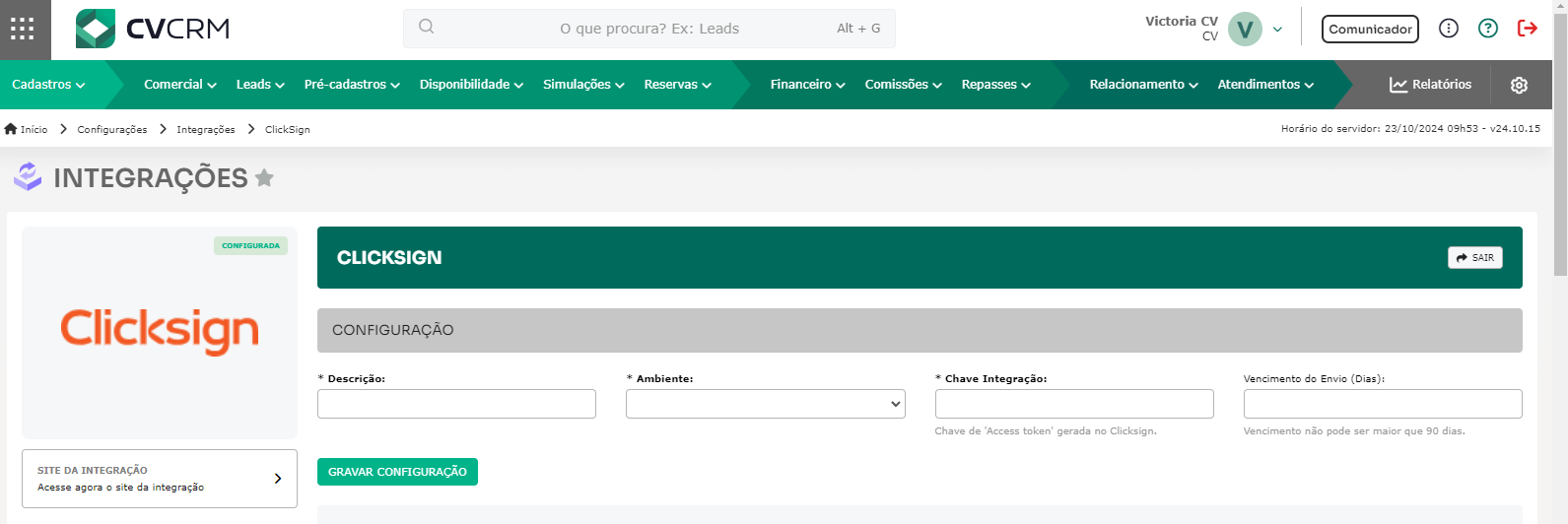Open Relatórios reports

tap(1430, 85)
